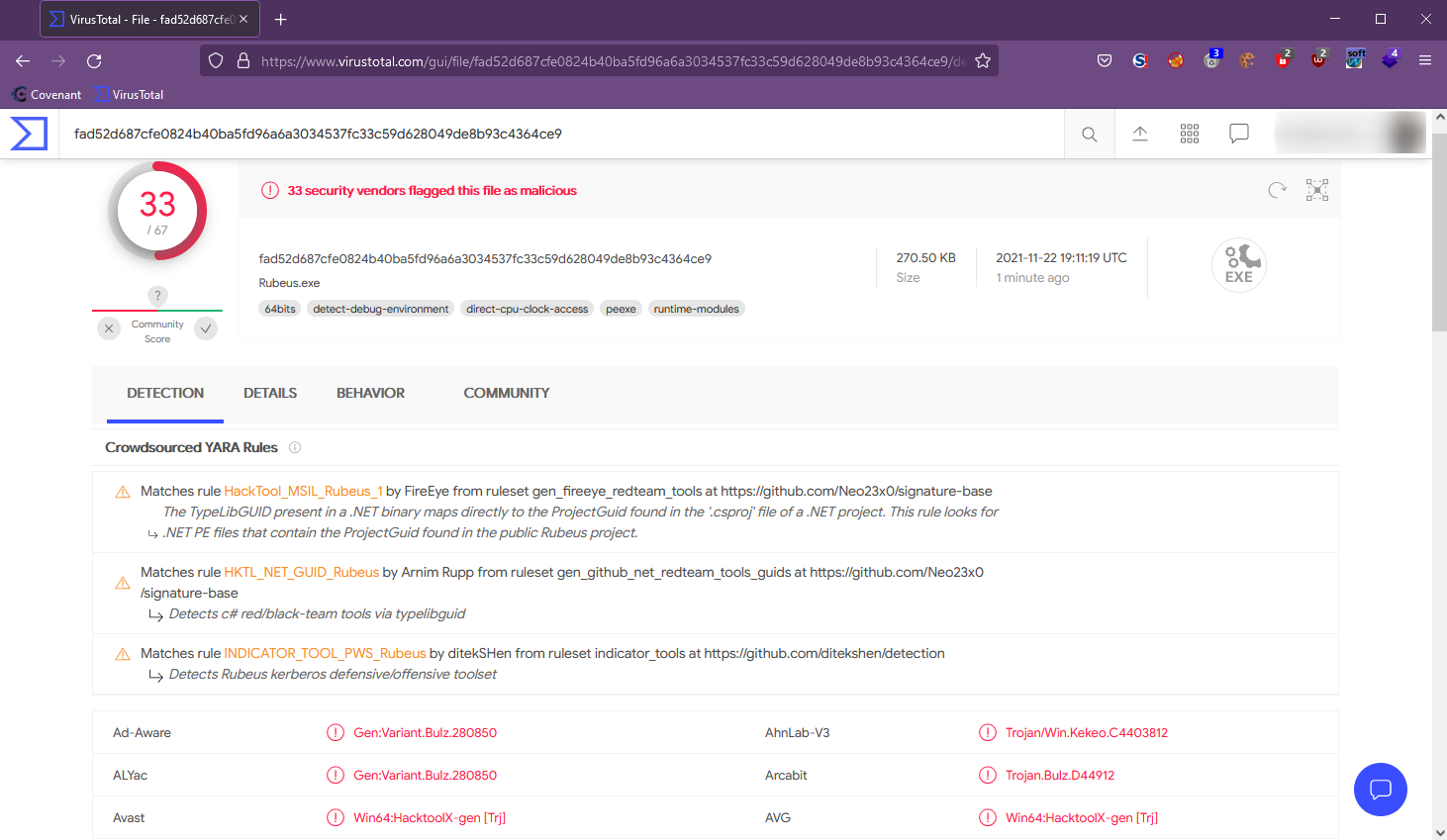Open the apps grid icon
Image resolution: width=1447 pixels, height=840 pixels.
coord(1190,134)
